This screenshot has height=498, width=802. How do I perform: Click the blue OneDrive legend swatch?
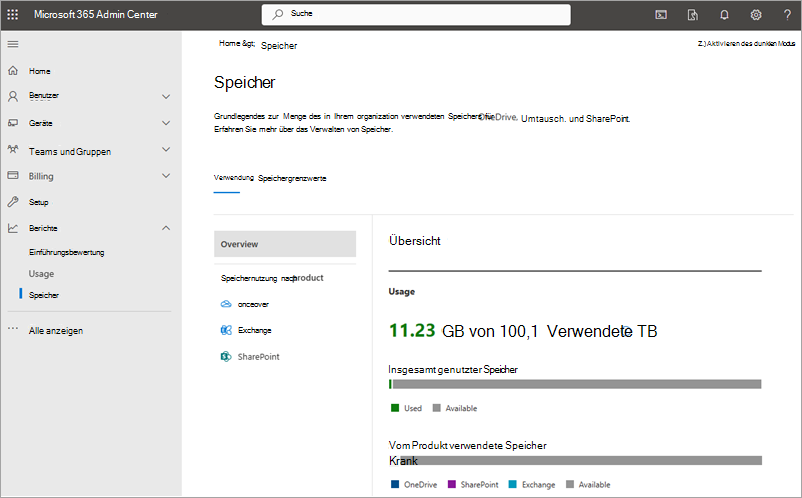tap(394, 484)
